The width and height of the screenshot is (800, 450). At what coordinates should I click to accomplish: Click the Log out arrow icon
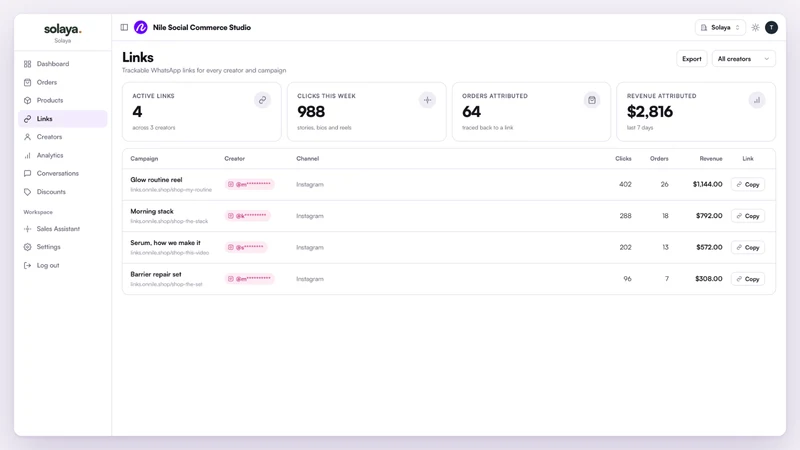(x=28, y=265)
